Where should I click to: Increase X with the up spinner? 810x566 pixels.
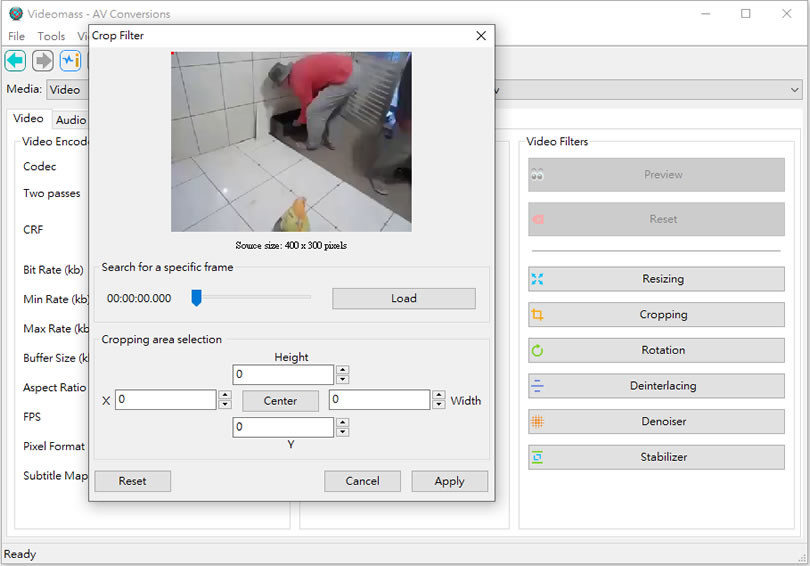click(225, 395)
